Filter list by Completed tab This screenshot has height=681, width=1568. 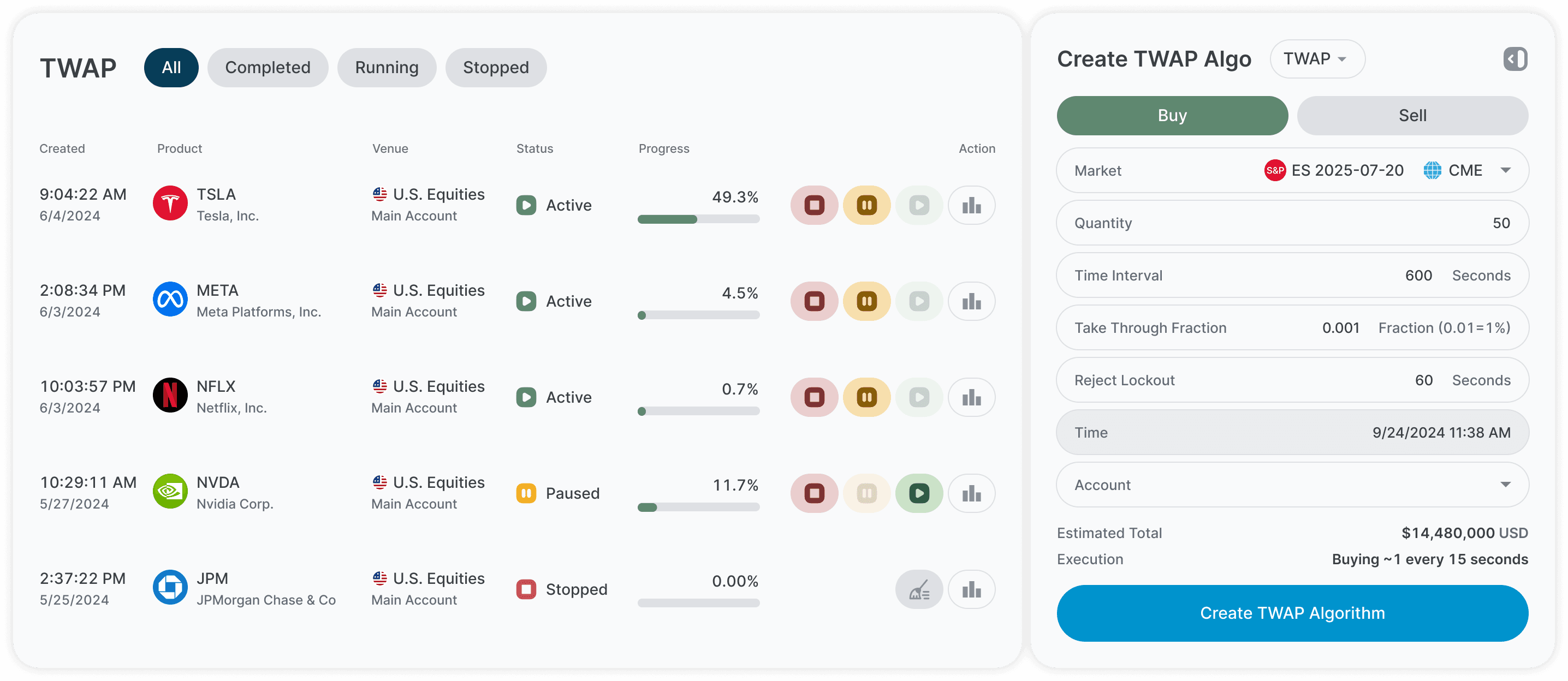[268, 68]
